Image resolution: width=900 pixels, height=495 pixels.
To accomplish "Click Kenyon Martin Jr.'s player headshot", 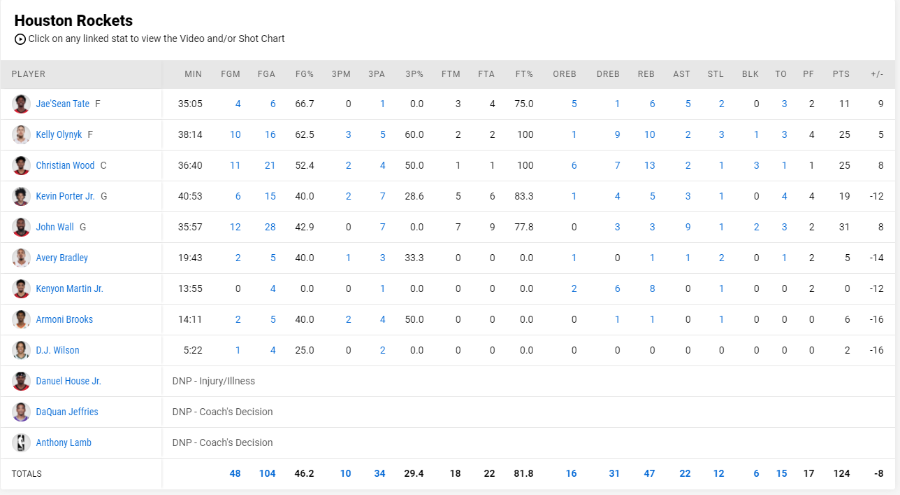I will [21, 288].
